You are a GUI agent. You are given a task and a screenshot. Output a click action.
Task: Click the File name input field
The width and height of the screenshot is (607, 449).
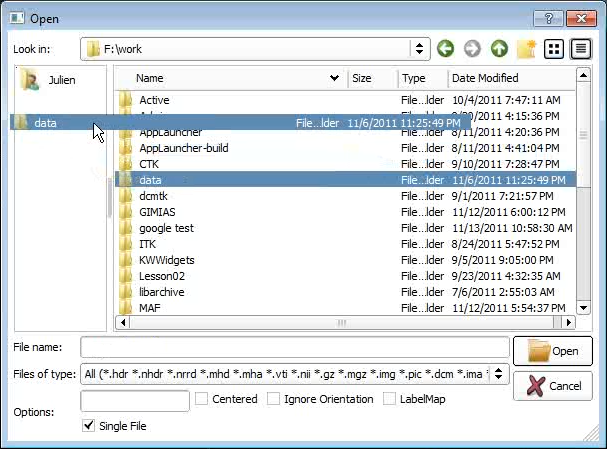click(294, 347)
